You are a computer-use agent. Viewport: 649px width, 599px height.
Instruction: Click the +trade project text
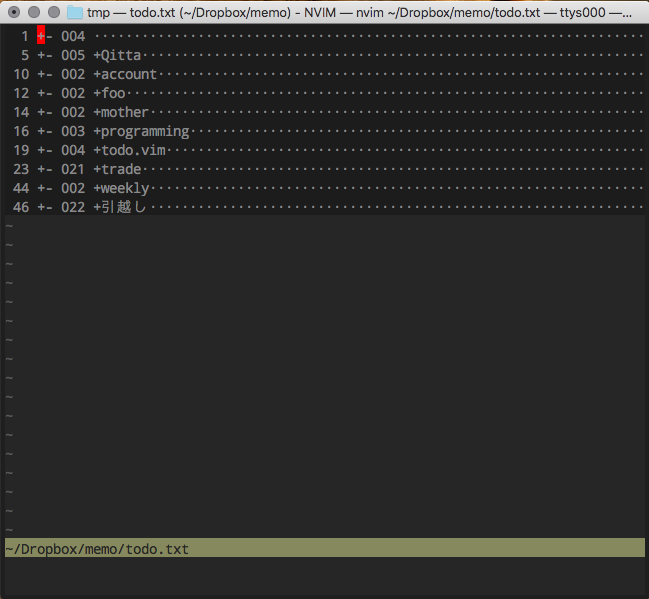tap(117, 170)
